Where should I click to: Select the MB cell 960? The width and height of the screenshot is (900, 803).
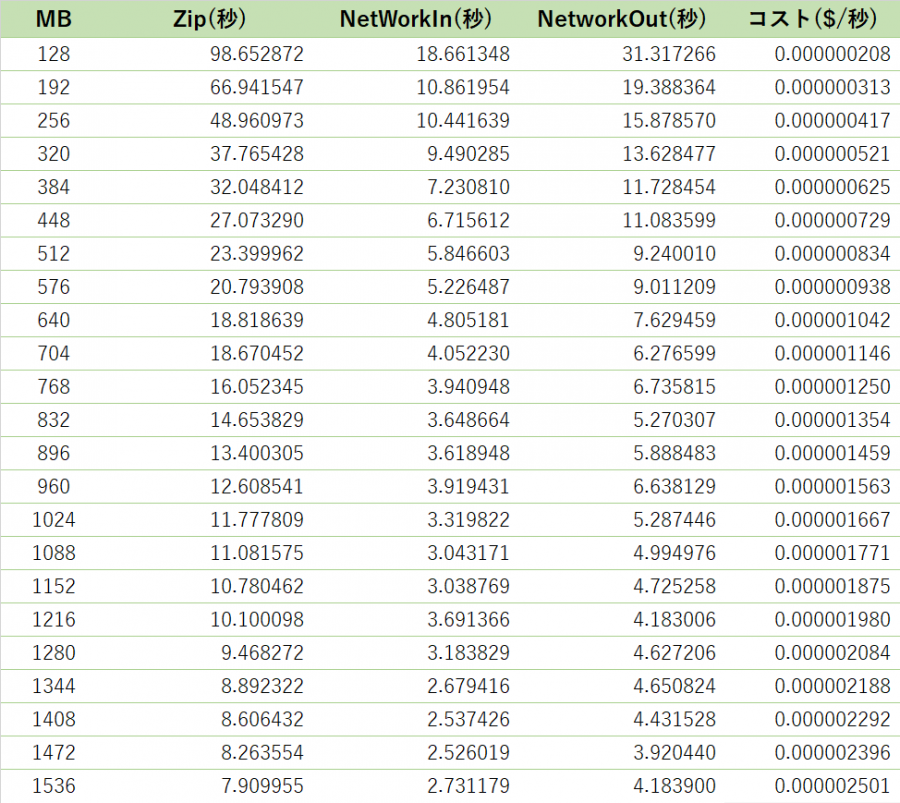pyautogui.click(x=53, y=487)
